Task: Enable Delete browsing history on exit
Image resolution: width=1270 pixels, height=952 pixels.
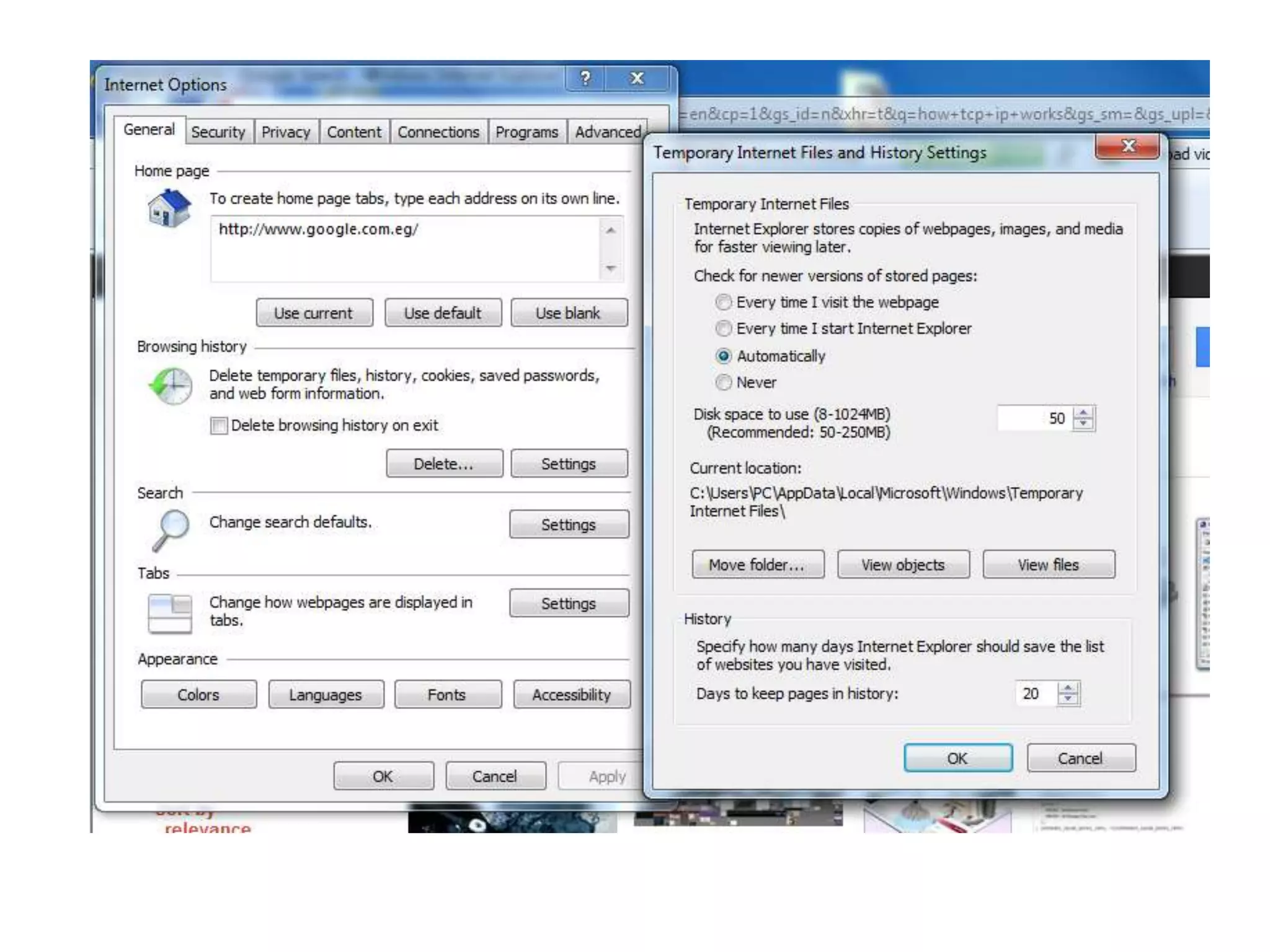Action: [218, 426]
